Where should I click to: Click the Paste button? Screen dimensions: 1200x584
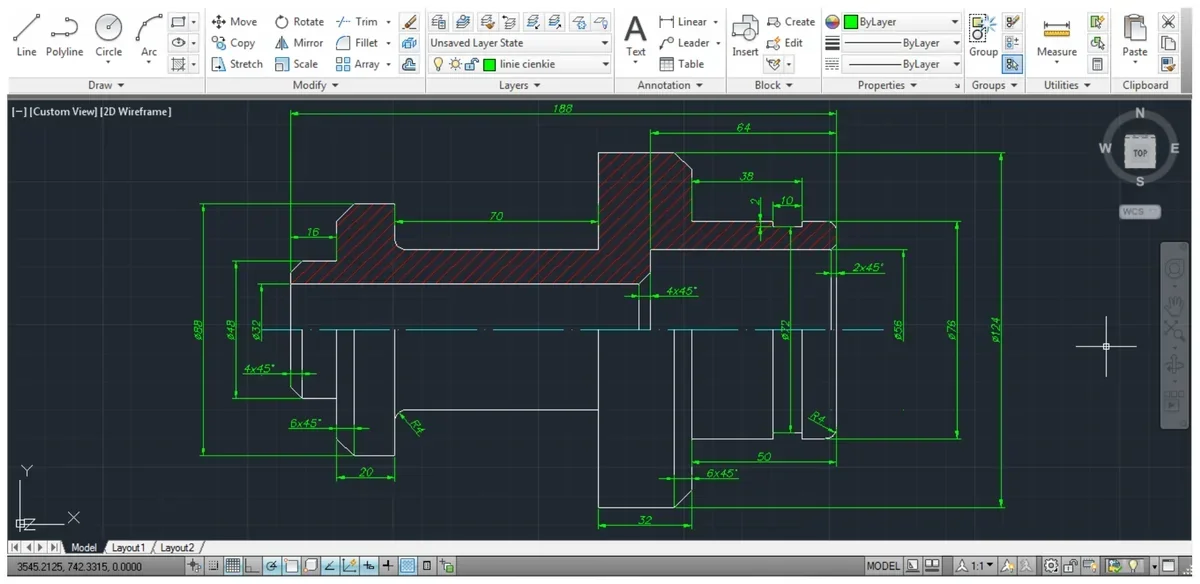[1135, 36]
